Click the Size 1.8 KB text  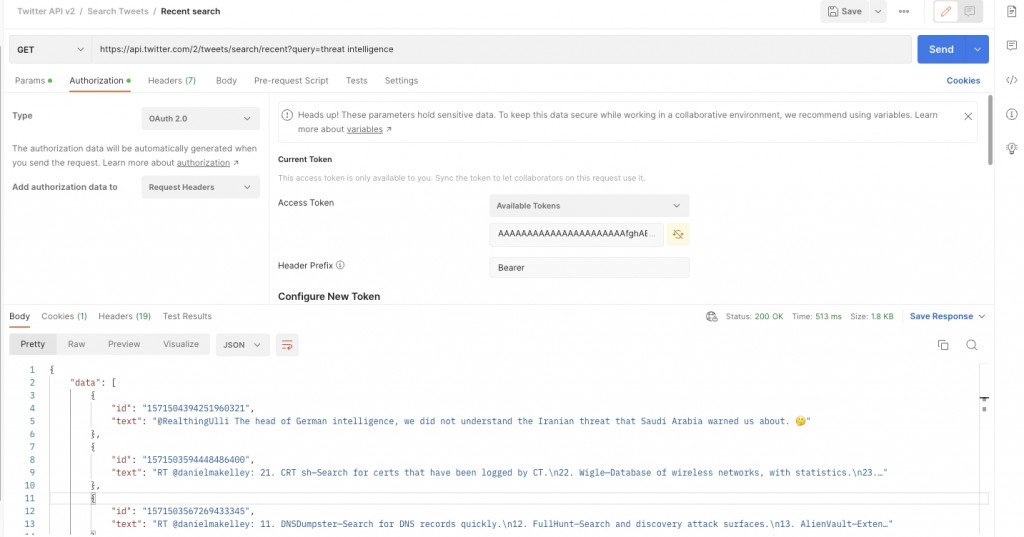(872, 317)
